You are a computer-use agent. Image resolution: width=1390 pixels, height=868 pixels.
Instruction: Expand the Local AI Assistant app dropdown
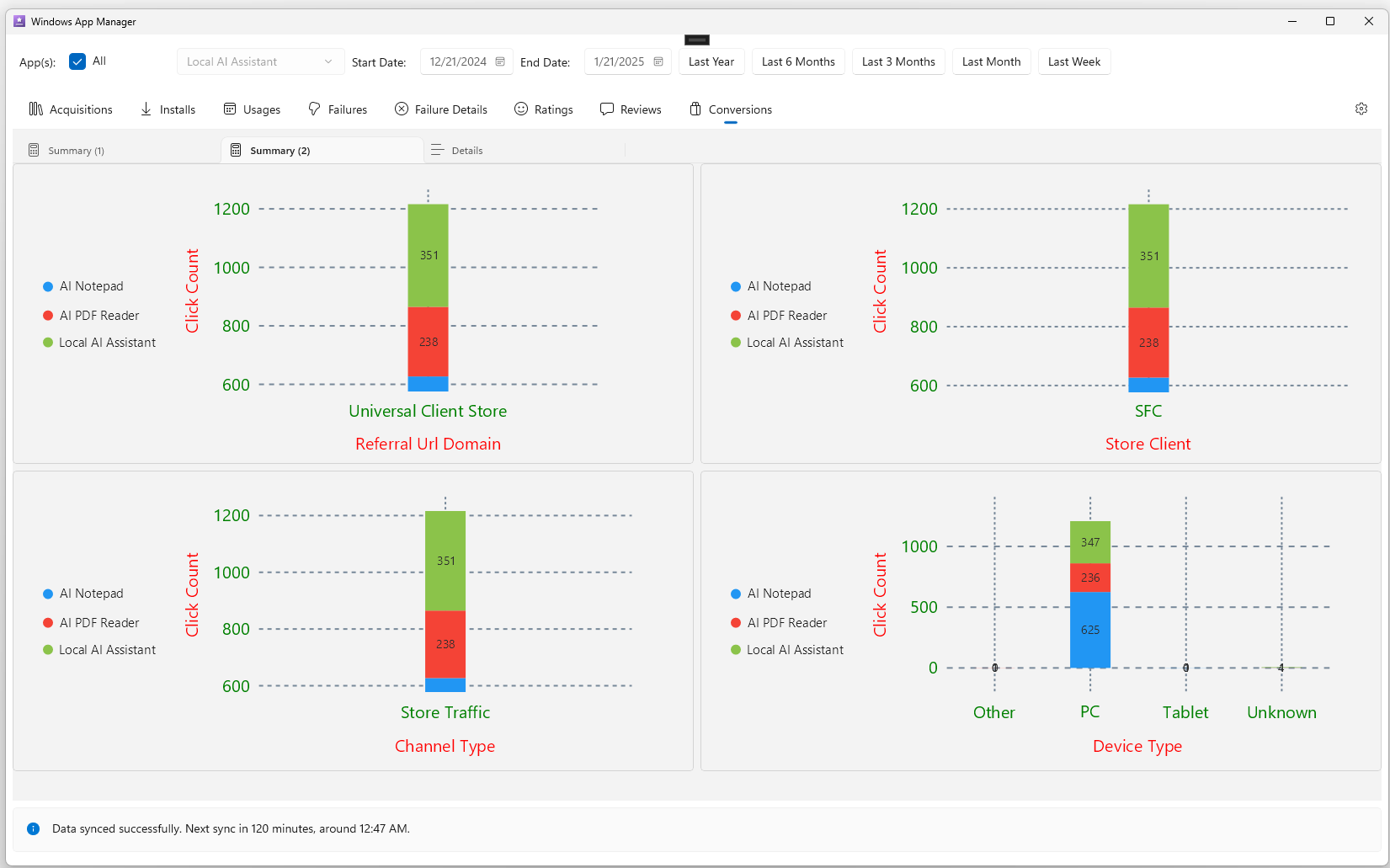point(261,61)
